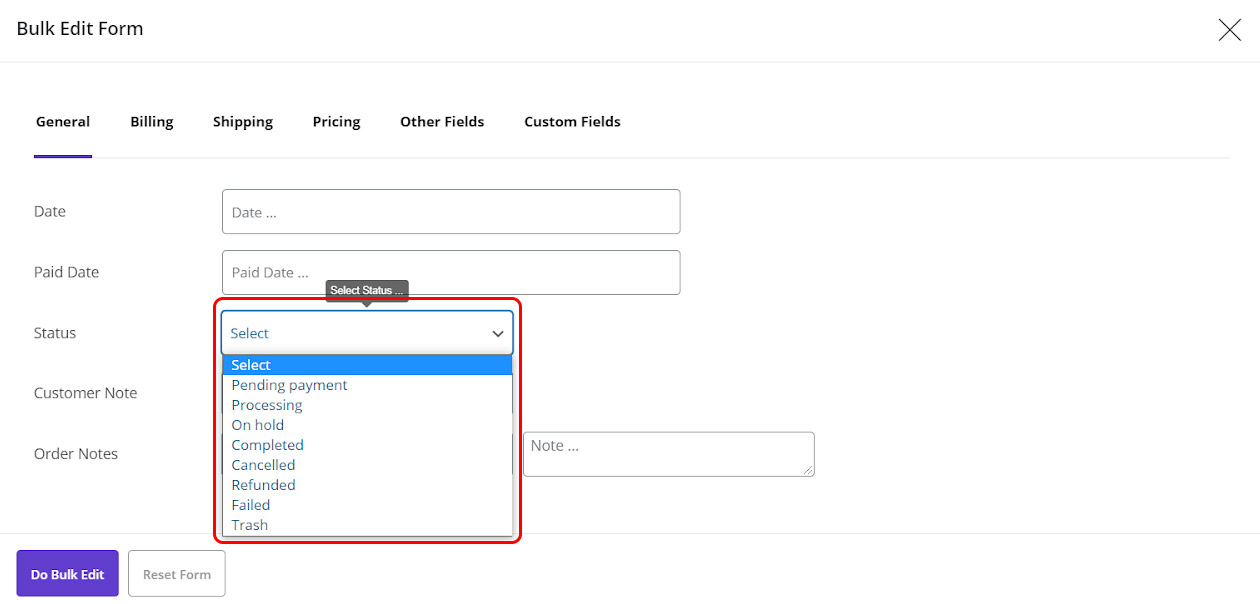
Task: Select Cancelled in the status list
Action: coord(264,465)
